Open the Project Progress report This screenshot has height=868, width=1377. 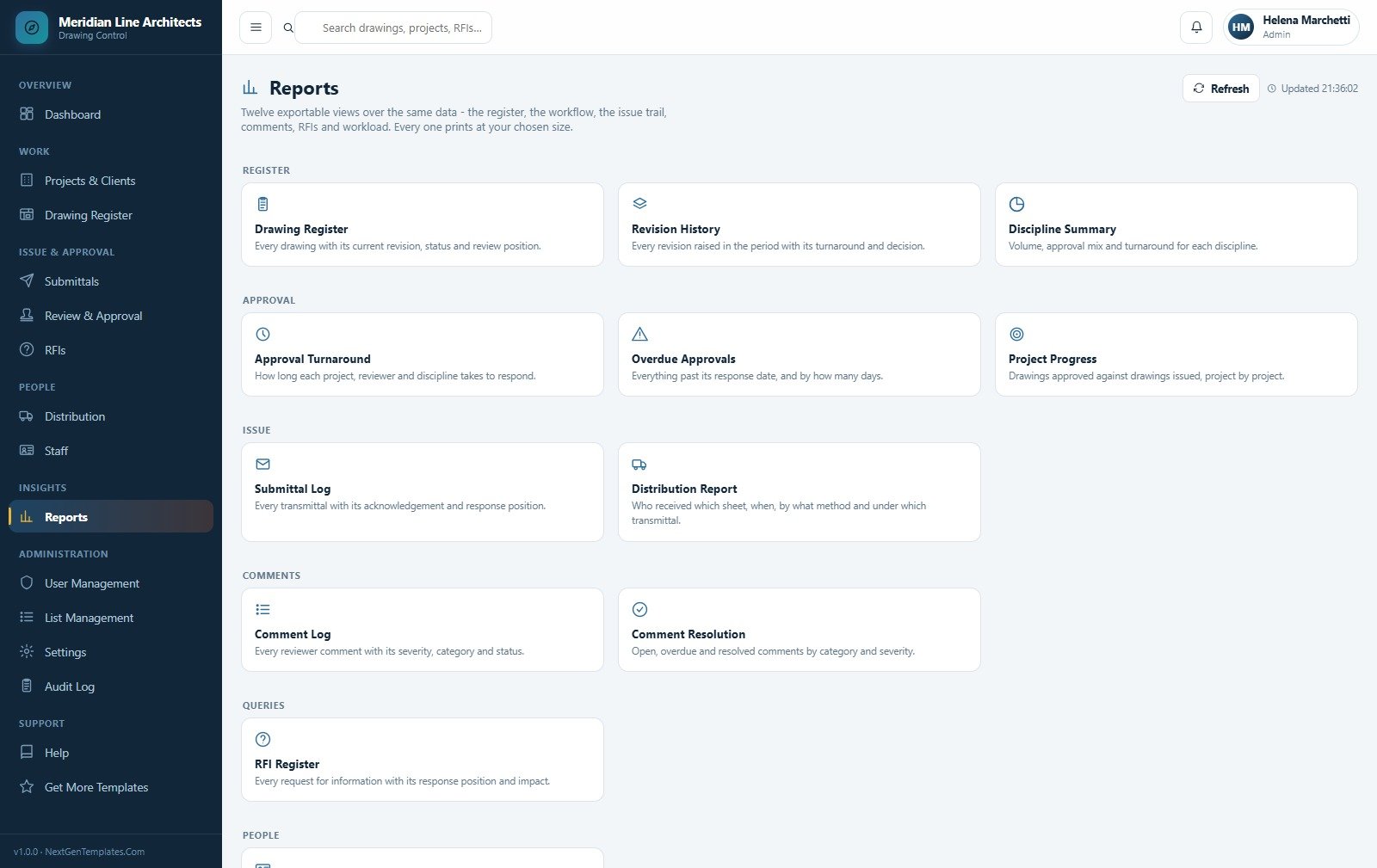coord(1176,354)
